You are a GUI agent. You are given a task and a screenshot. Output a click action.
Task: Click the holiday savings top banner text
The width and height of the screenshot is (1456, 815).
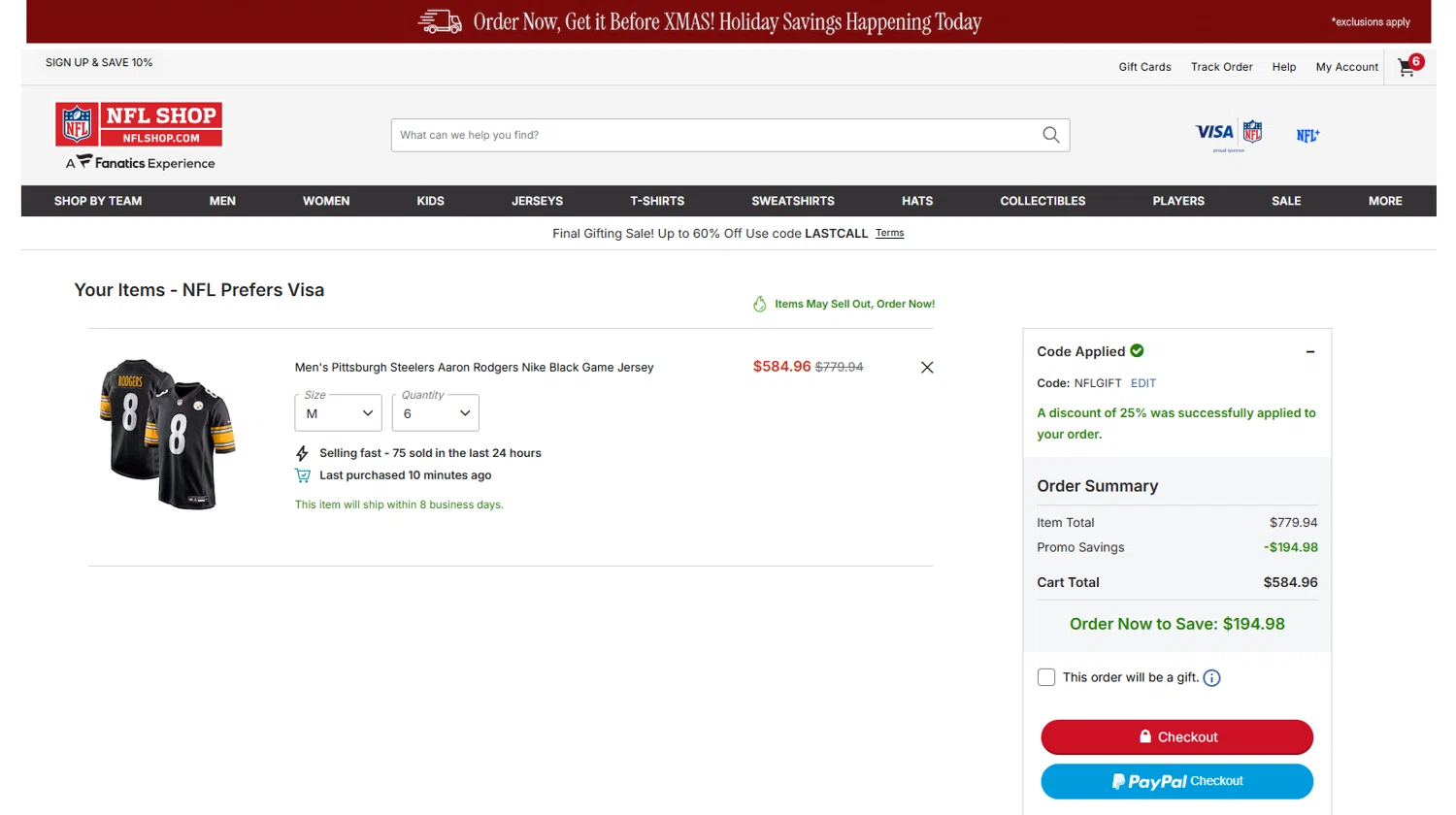pos(727,21)
